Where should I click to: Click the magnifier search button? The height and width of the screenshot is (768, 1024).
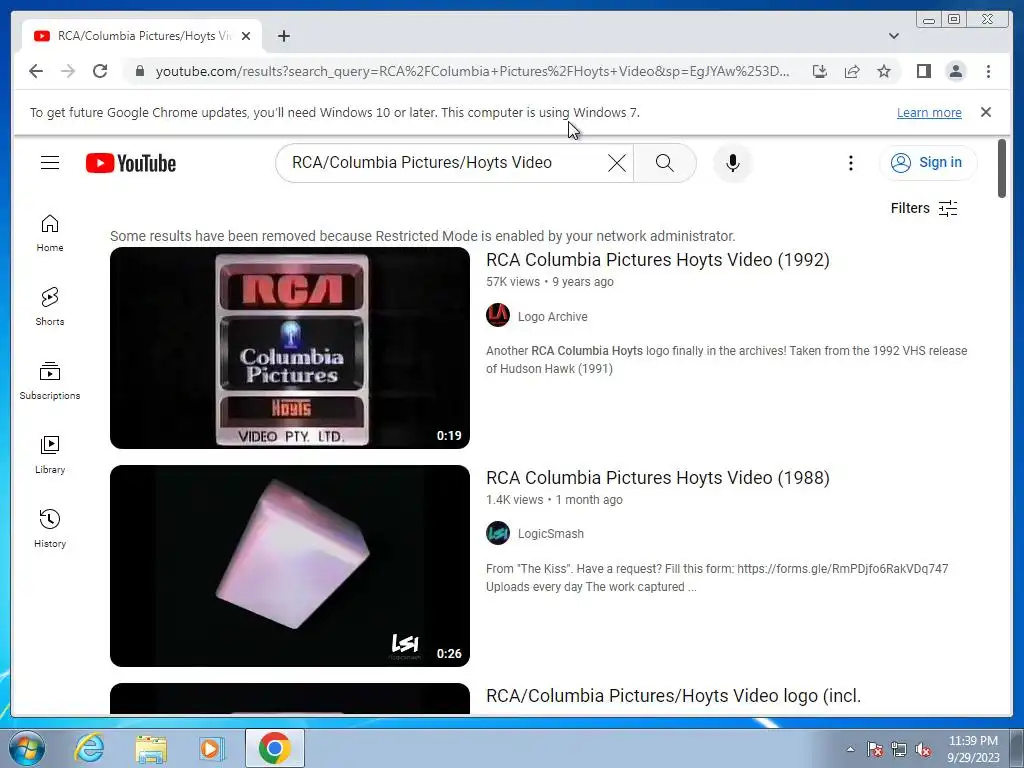click(x=664, y=163)
